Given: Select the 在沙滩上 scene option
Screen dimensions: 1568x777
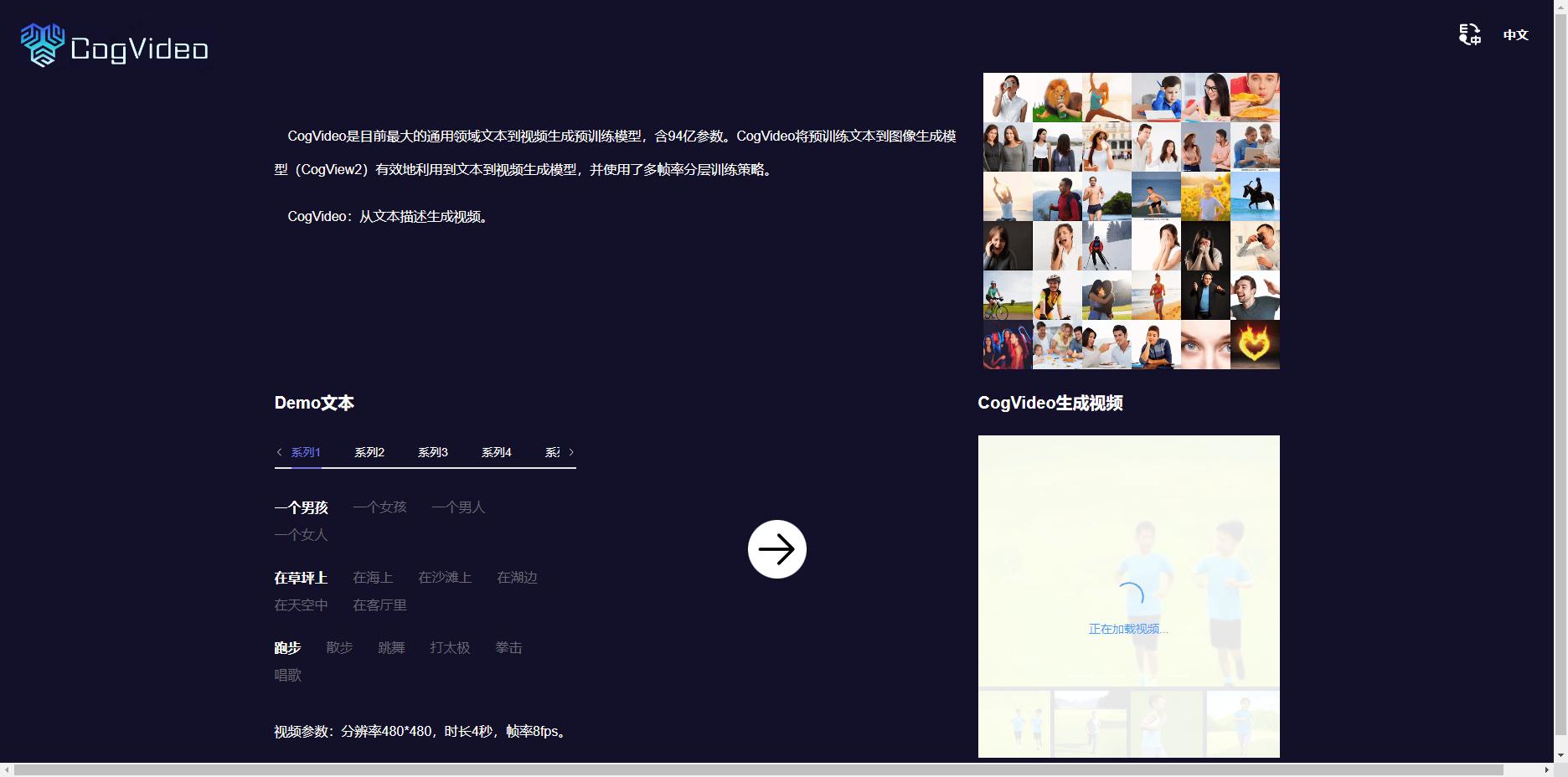Looking at the screenshot, I should click(x=445, y=577).
